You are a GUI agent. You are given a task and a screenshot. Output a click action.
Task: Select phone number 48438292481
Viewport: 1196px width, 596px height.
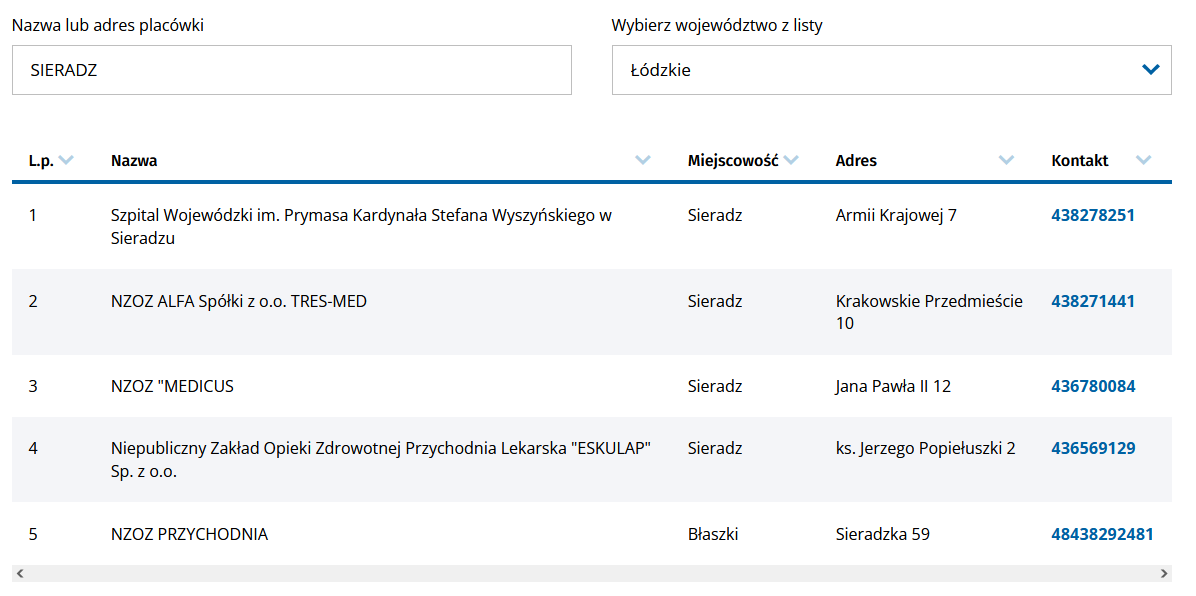tap(1102, 534)
